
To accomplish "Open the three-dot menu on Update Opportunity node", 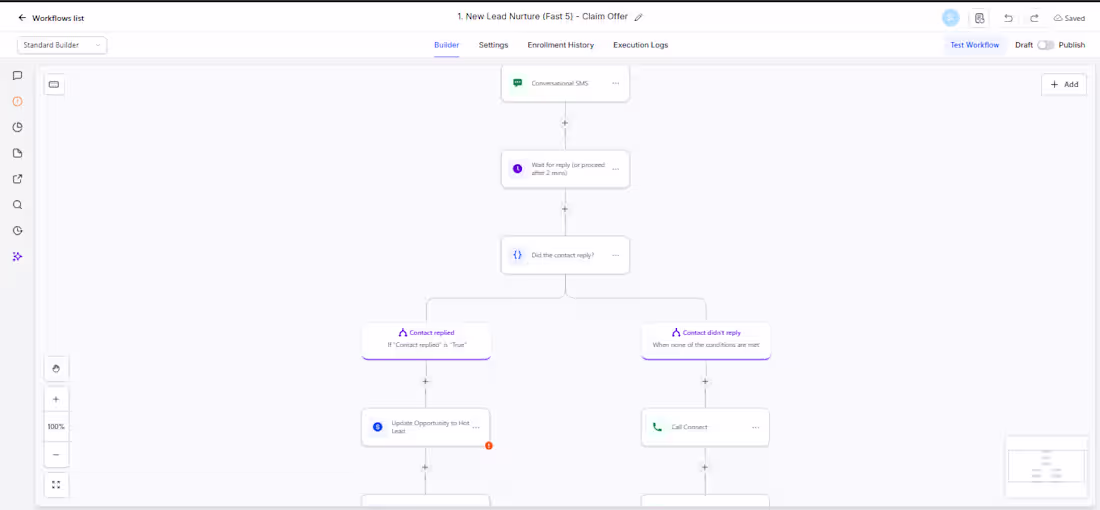I will click(476, 427).
